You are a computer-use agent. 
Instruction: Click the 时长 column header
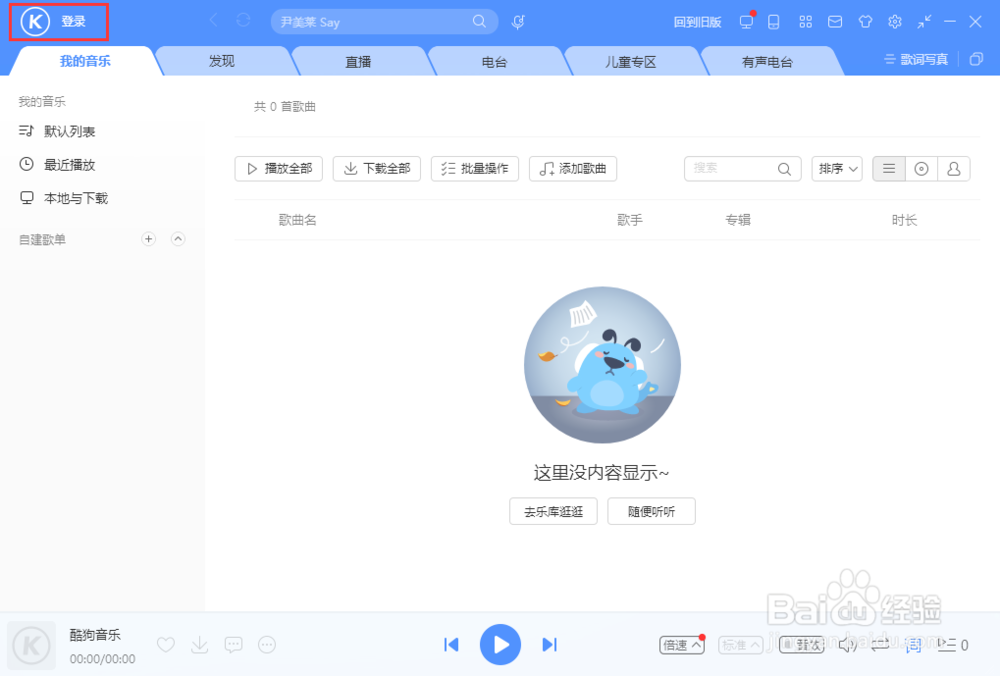tap(904, 220)
